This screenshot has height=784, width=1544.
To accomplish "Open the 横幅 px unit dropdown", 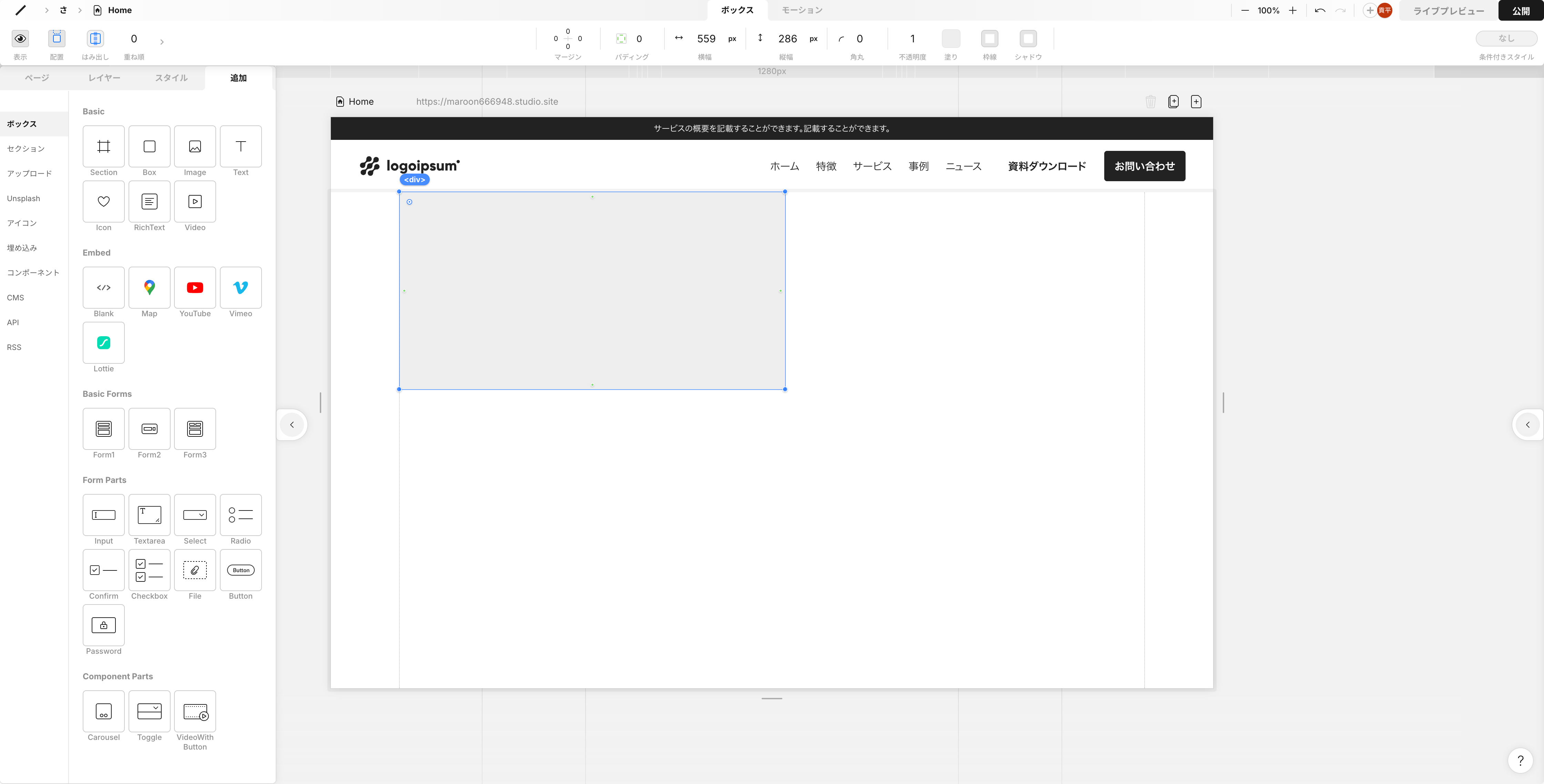I will pos(732,39).
